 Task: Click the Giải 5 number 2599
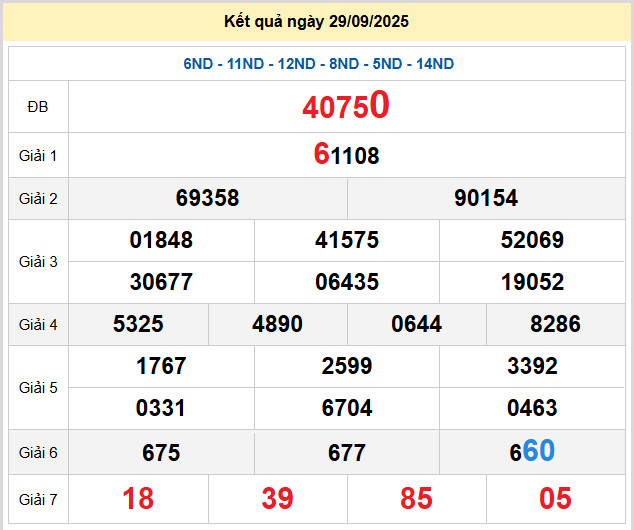click(x=346, y=366)
